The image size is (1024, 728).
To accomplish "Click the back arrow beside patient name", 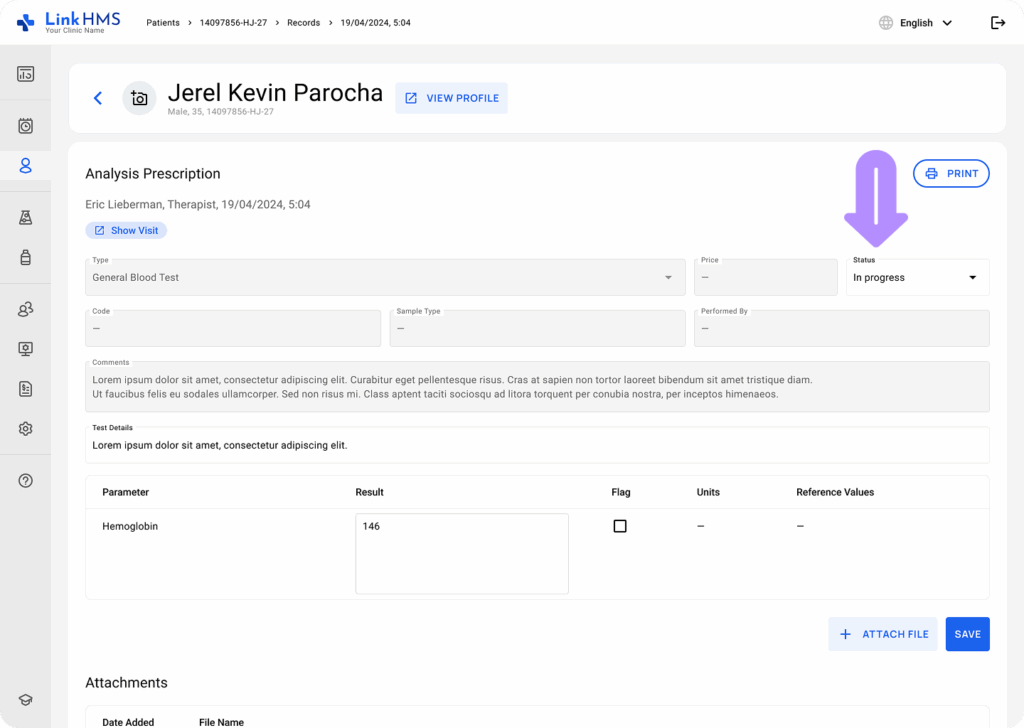I will tap(98, 98).
